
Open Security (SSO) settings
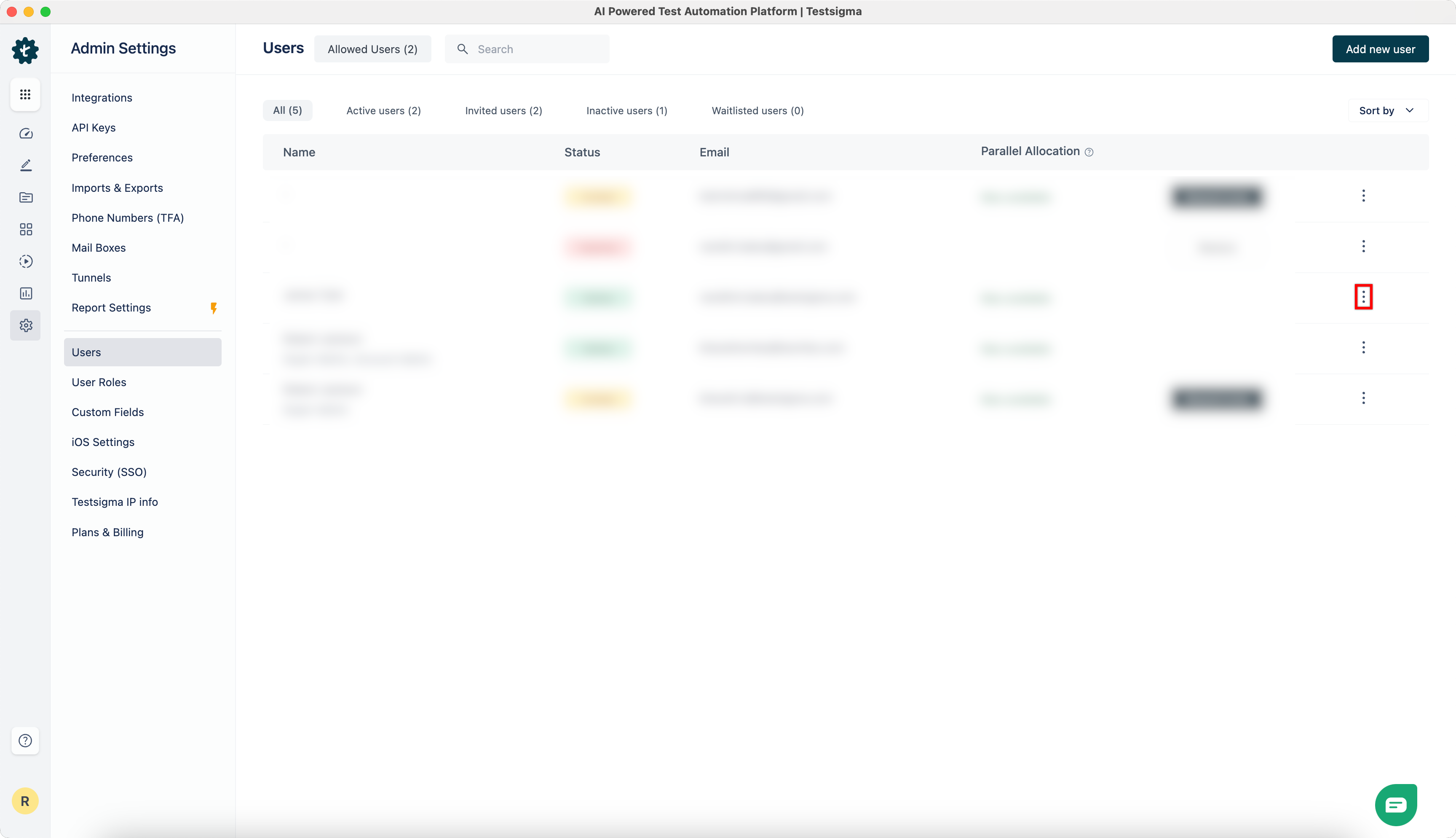tap(109, 472)
